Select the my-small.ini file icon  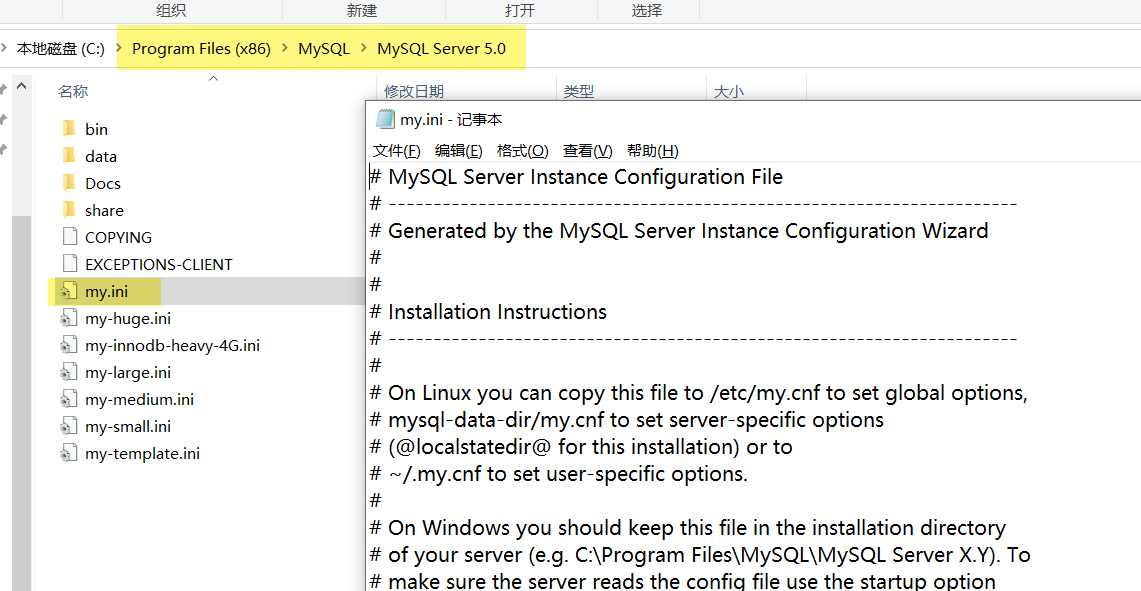(x=70, y=426)
